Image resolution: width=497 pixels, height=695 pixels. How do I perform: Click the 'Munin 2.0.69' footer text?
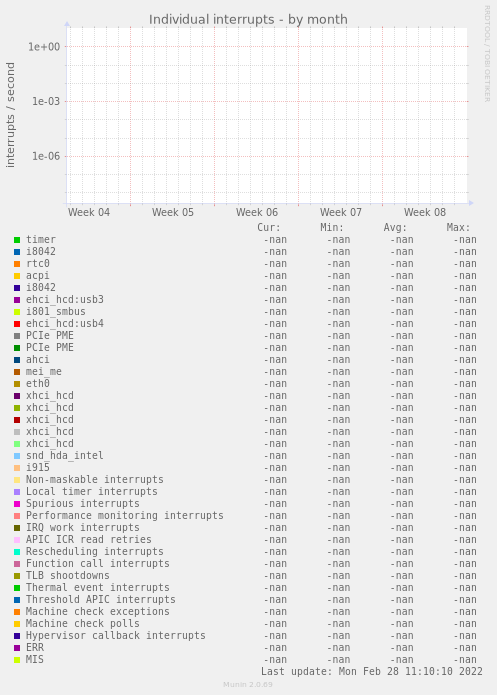pyautogui.click(x=248, y=684)
